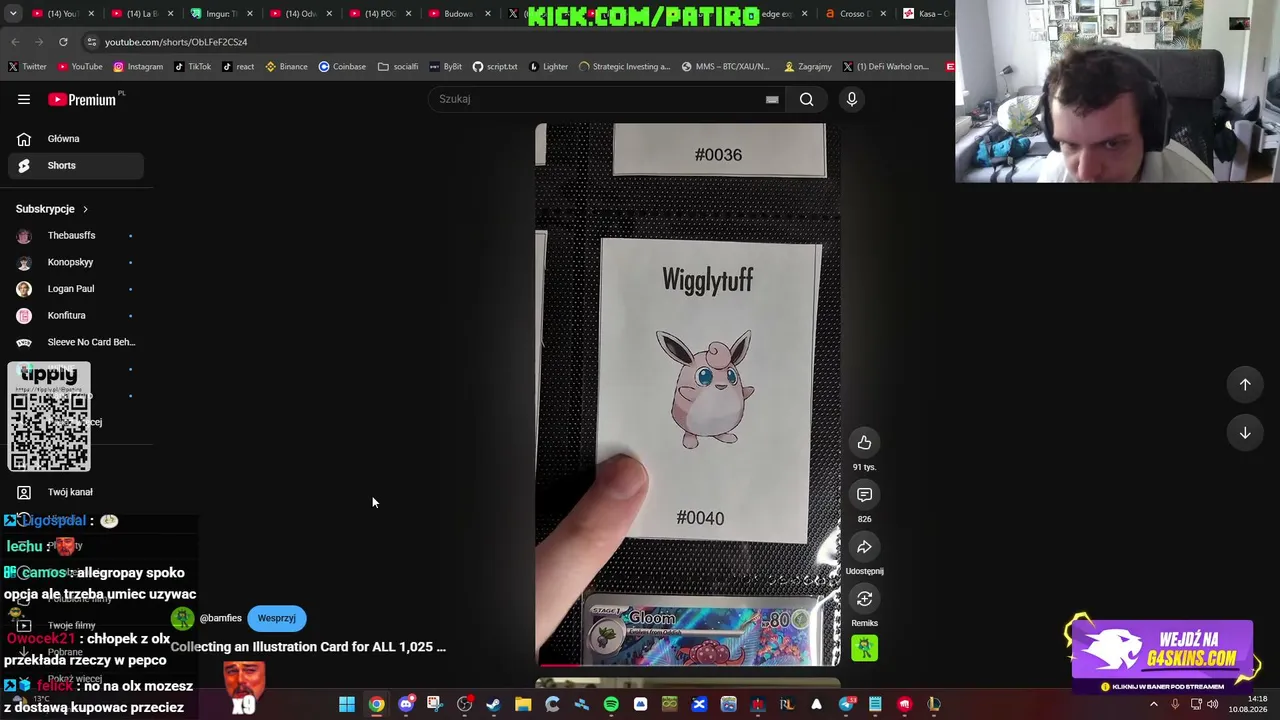Open Główna home page in sidebar
The height and width of the screenshot is (720, 1280).
coord(76,139)
